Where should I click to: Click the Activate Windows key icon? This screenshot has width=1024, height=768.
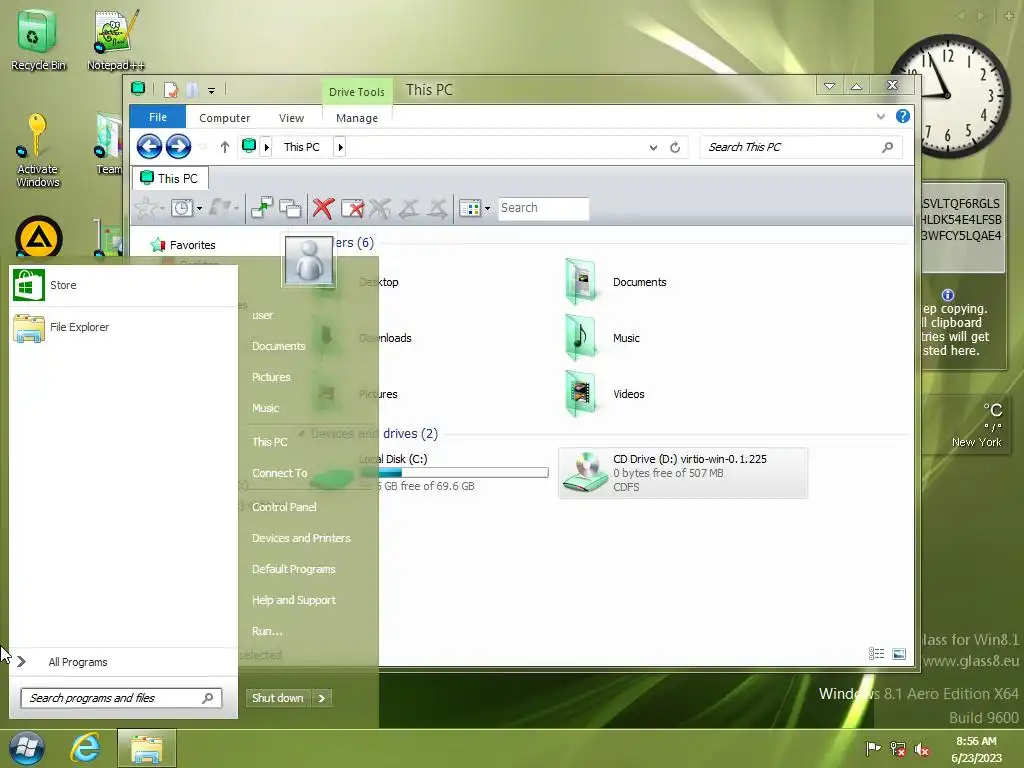pyautogui.click(x=37, y=151)
